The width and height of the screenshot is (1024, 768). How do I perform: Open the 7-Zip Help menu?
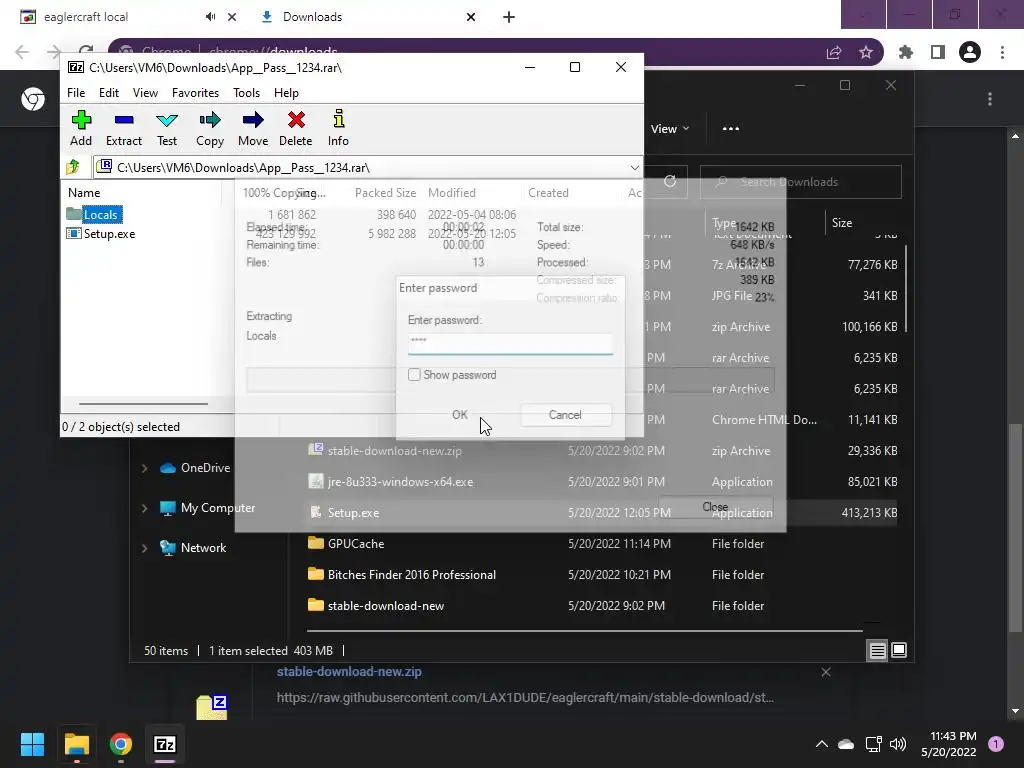[x=286, y=93]
